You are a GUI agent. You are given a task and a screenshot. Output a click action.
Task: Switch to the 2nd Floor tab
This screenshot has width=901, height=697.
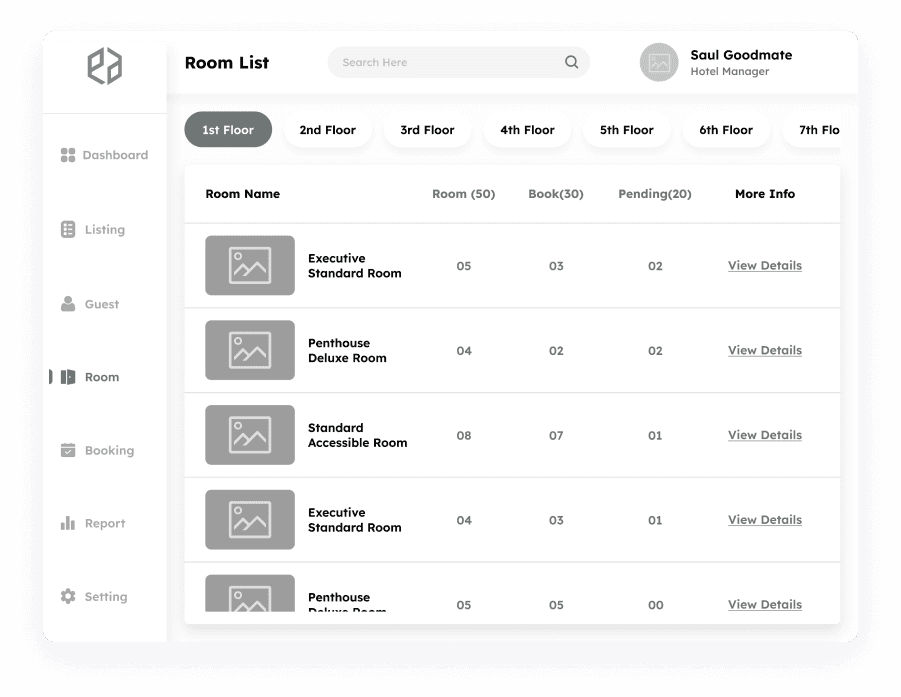(327, 129)
